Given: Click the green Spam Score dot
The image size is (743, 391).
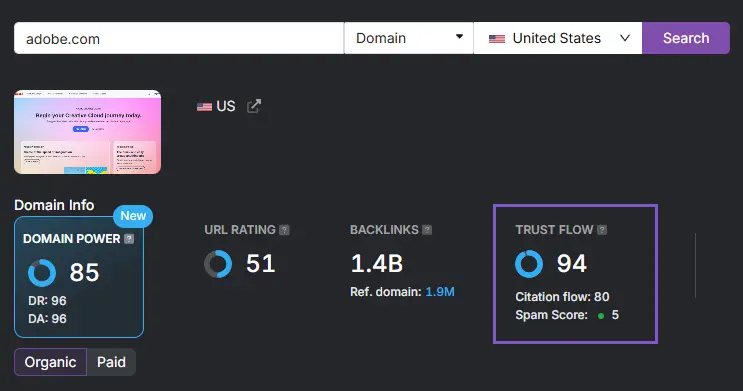Looking at the screenshot, I should click(x=601, y=316).
